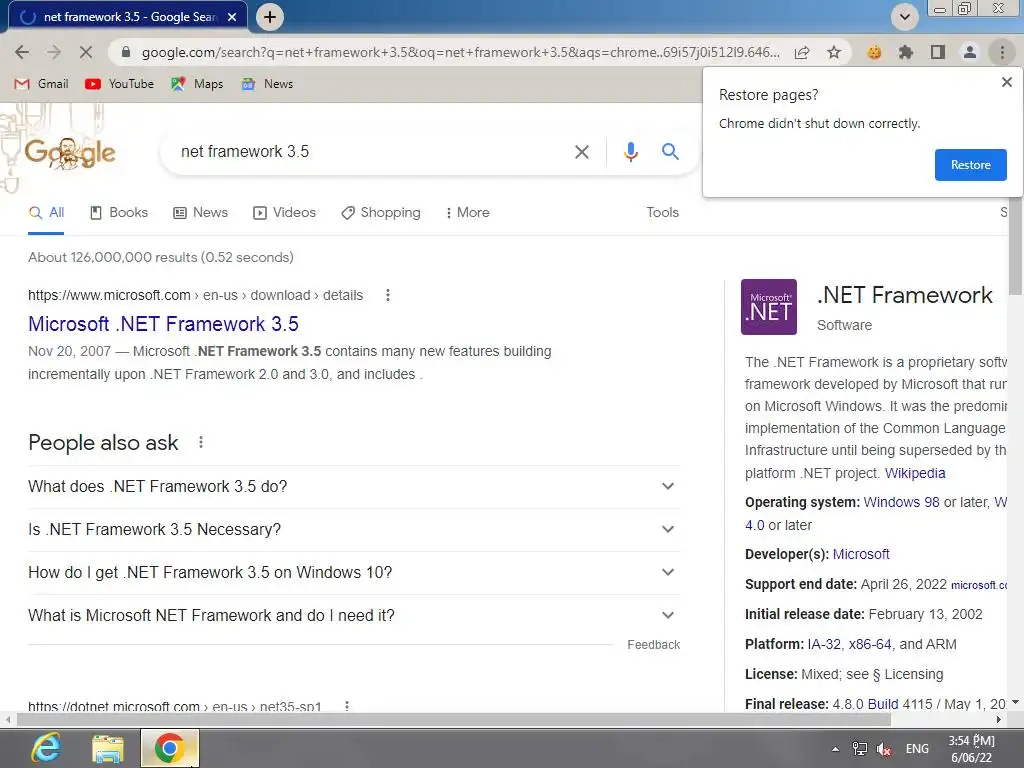1024x768 pixels.
Task: Open the Windows 98 link
Action: pos(901,503)
